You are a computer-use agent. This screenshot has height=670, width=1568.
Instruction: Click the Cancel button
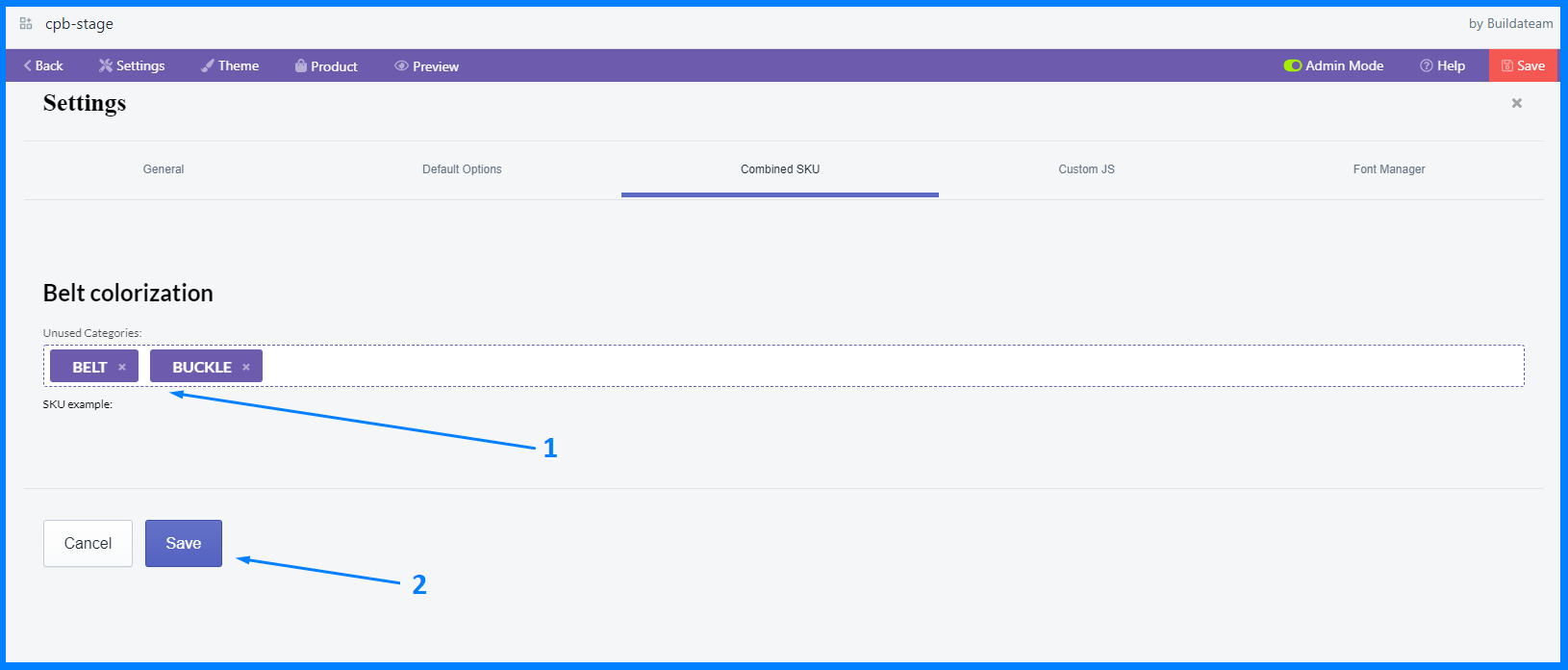pyautogui.click(x=88, y=543)
